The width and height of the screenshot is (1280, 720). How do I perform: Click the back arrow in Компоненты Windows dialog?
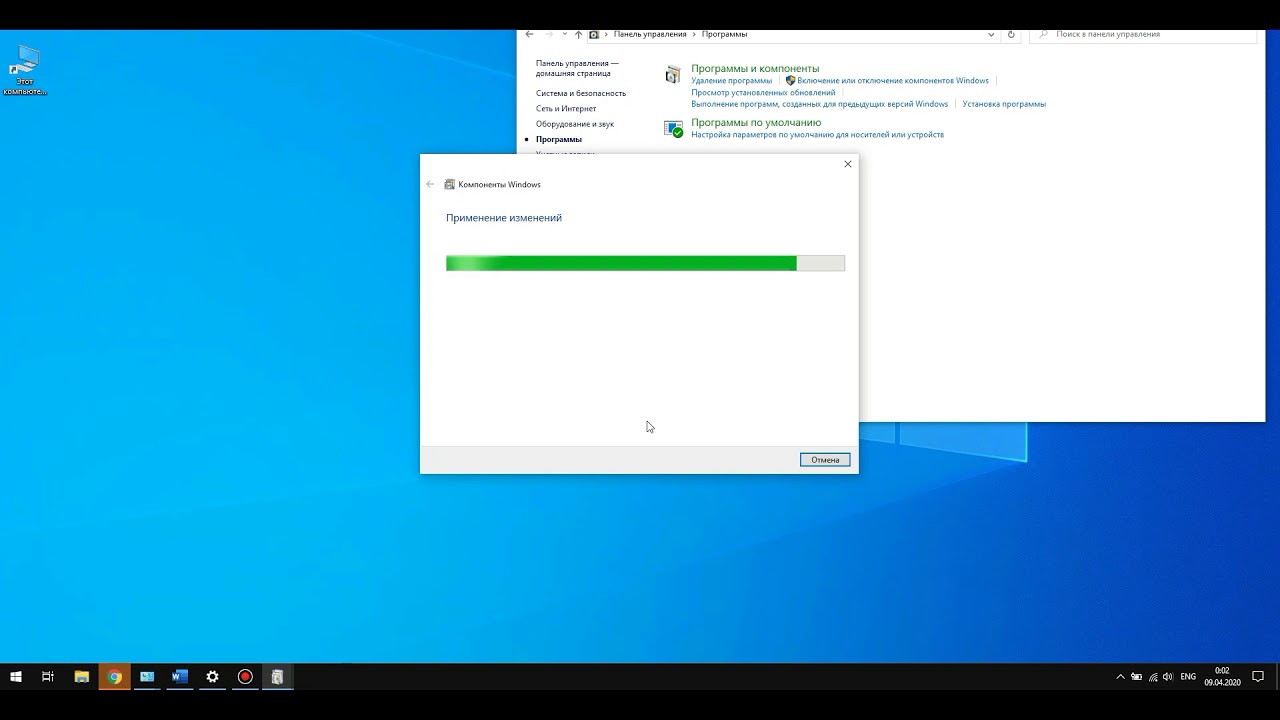tap(430, 184)
